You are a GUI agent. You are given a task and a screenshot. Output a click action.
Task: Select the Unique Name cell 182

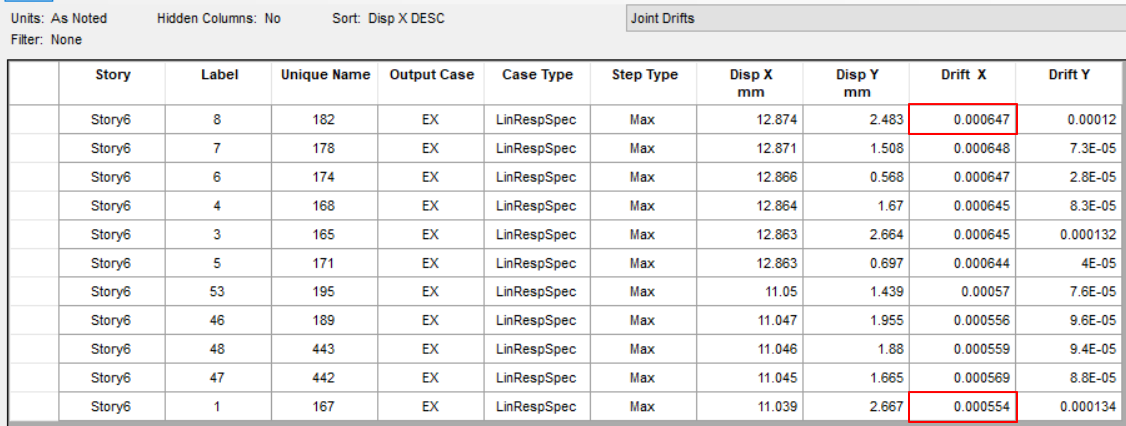click(x=325, y=120)
